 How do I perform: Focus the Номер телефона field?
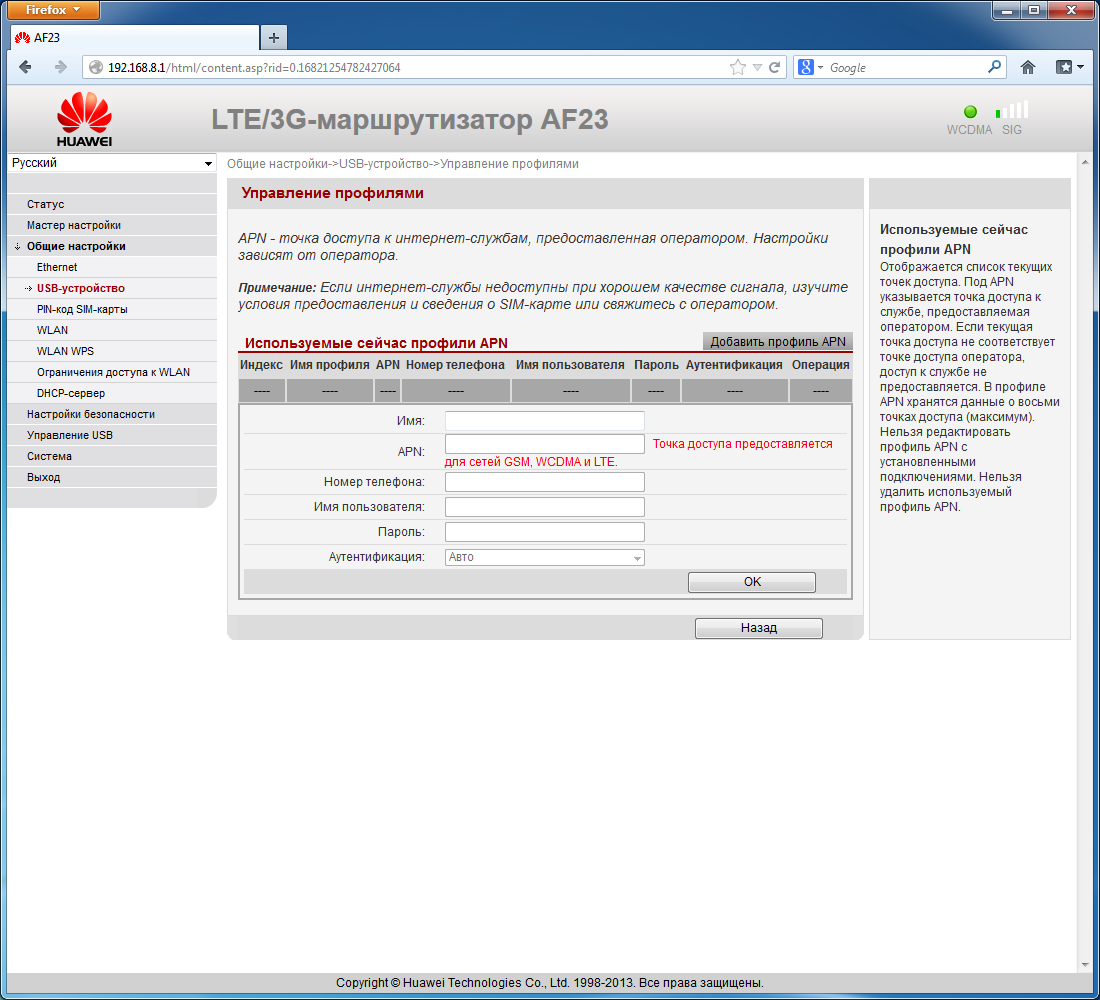[544, 482]
